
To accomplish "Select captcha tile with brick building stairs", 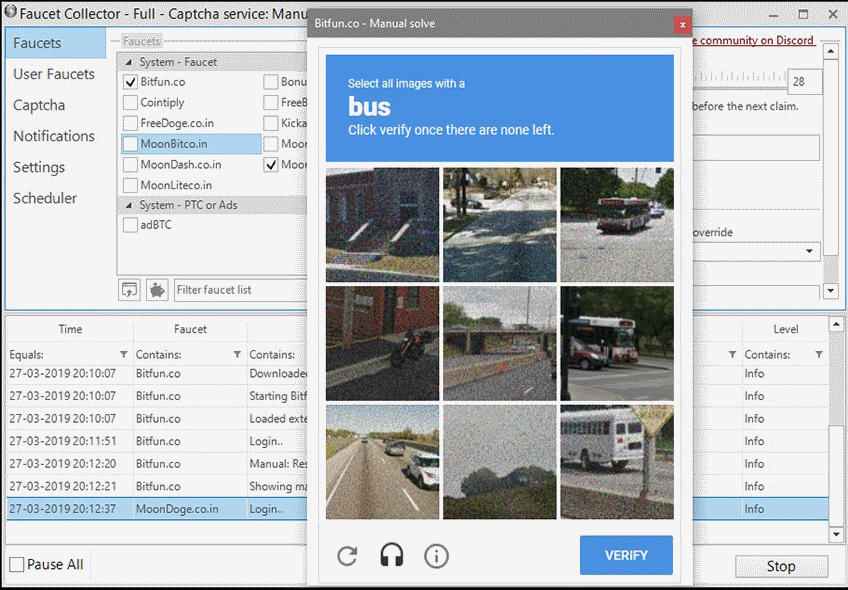I will (x=382, y=225).
